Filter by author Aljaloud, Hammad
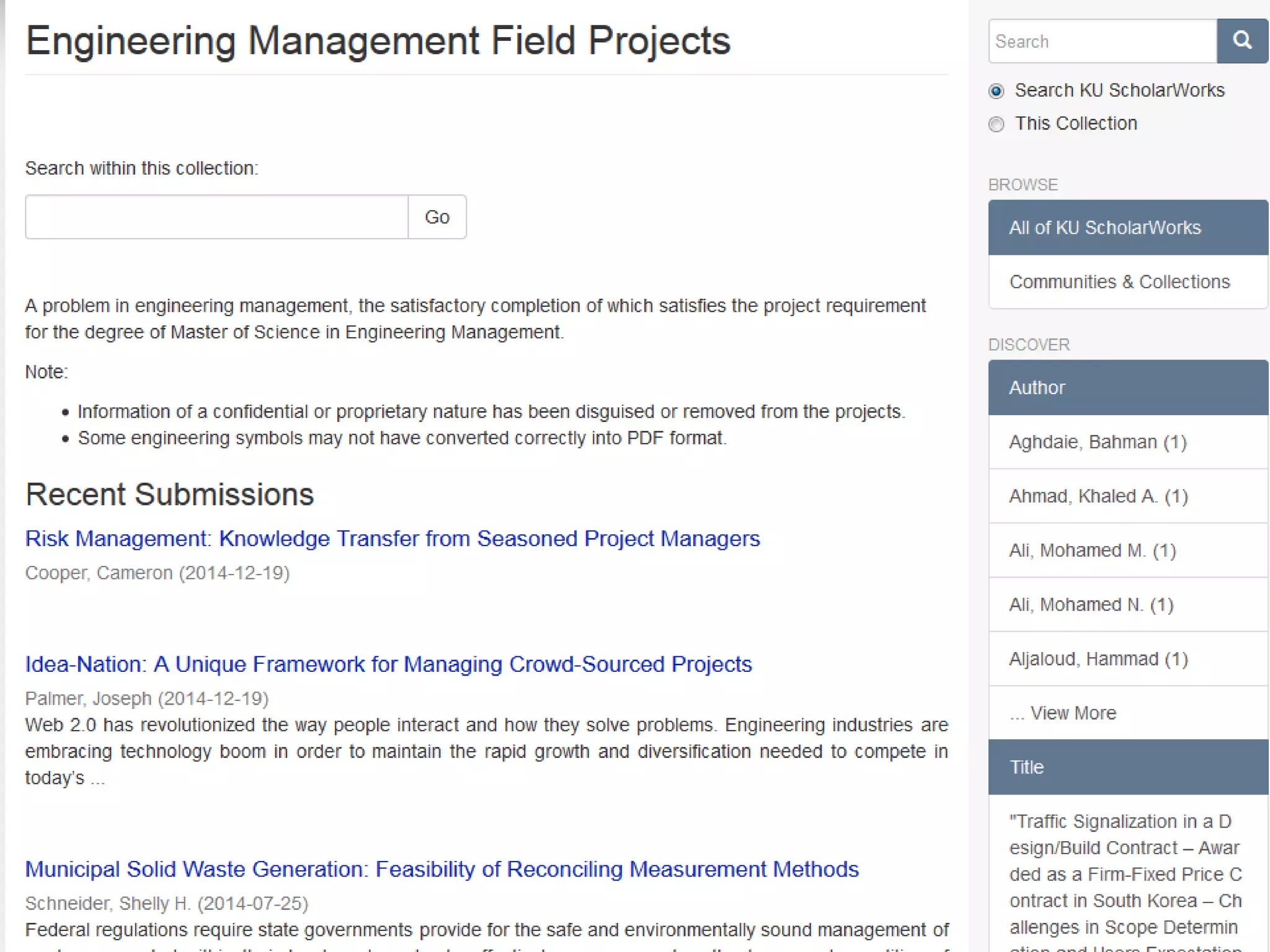 pos(1098,659)
